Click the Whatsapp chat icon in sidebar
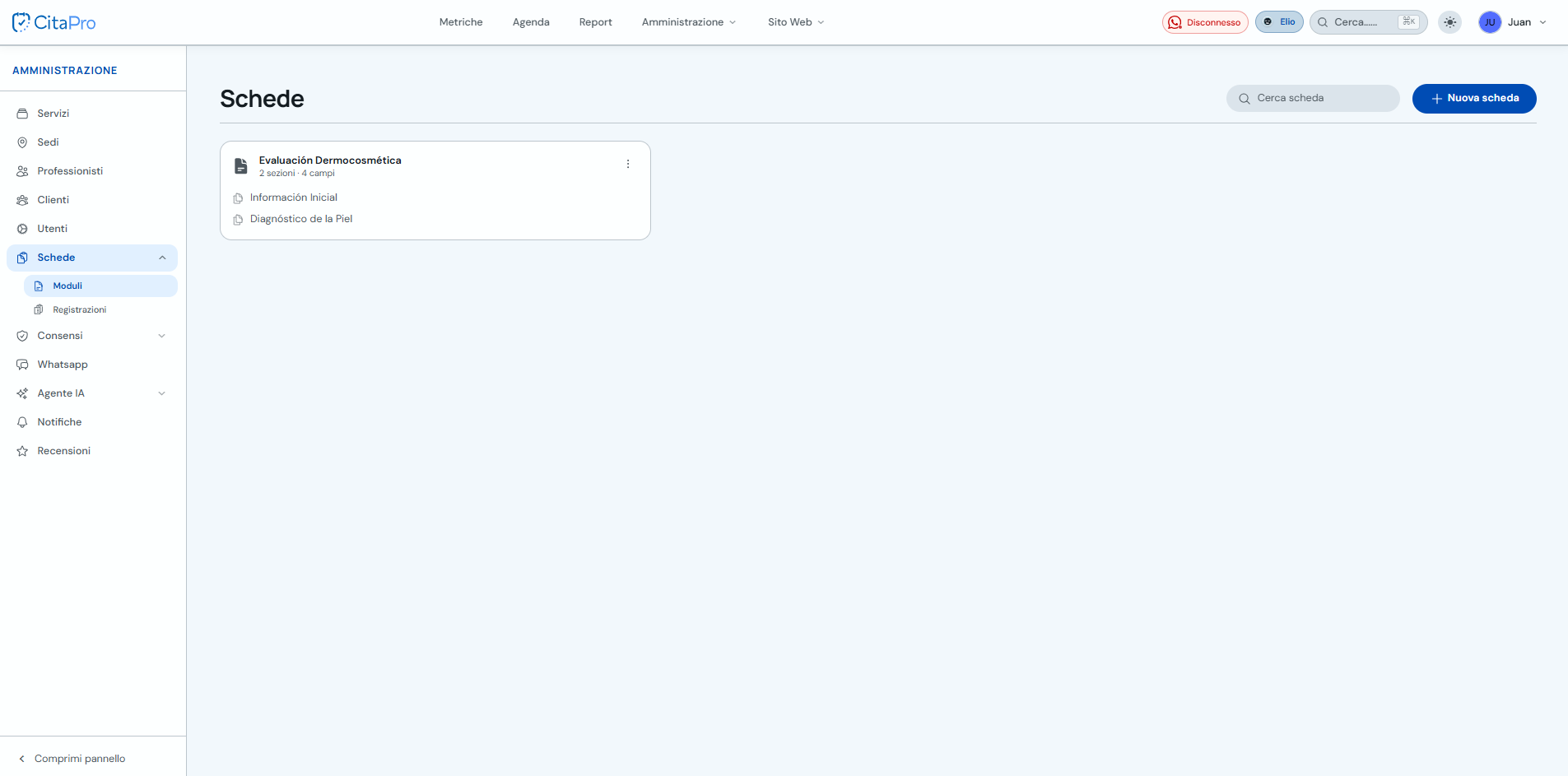Image resolution: width=1568 pixels, height=776 pixels. 22,365
